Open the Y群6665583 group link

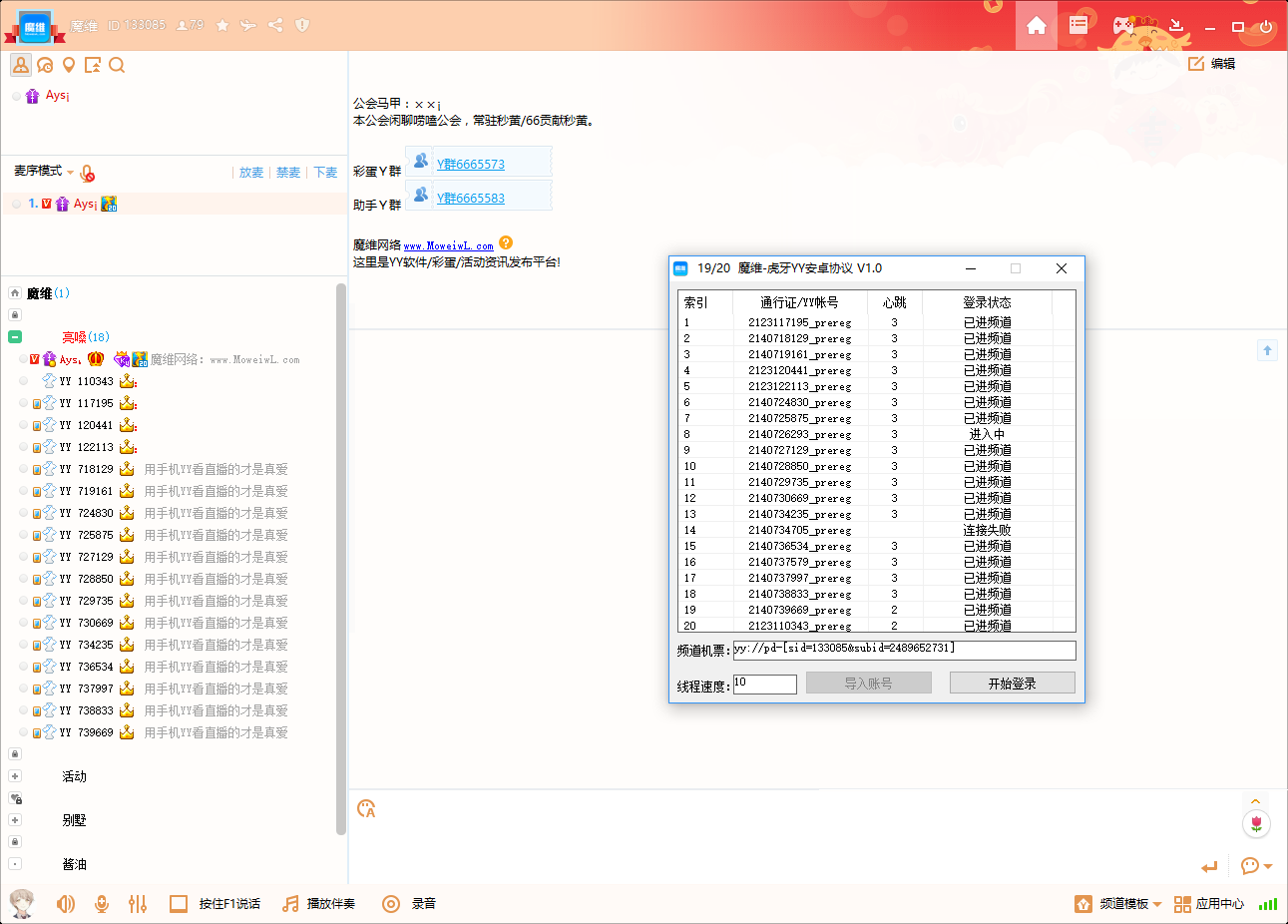click(471, 198)
